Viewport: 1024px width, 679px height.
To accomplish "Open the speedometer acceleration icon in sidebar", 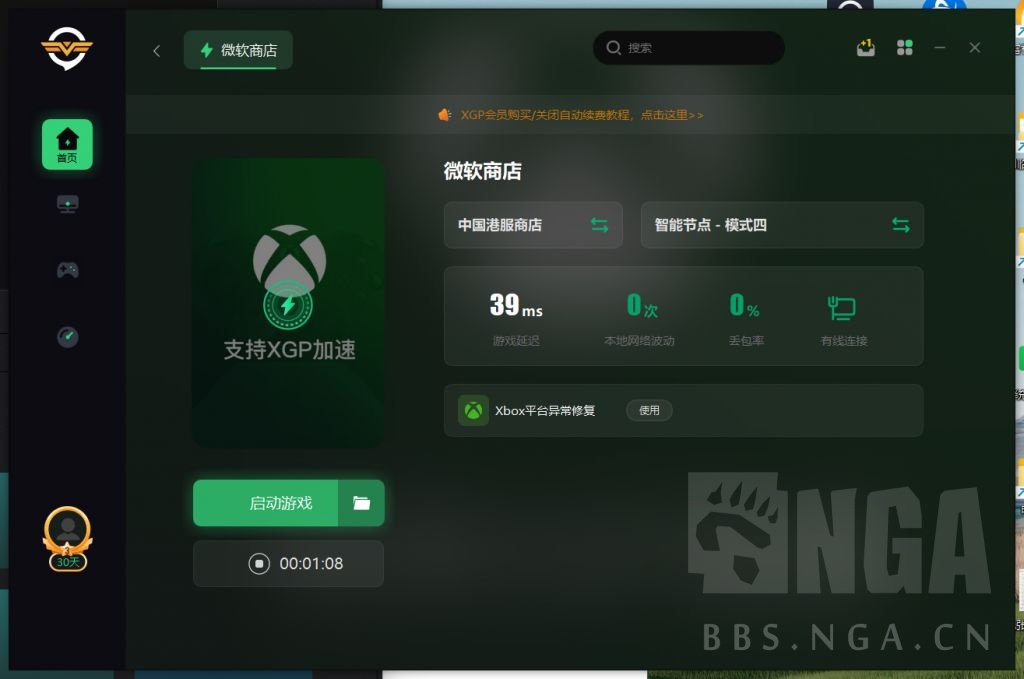I will (66, 337).
